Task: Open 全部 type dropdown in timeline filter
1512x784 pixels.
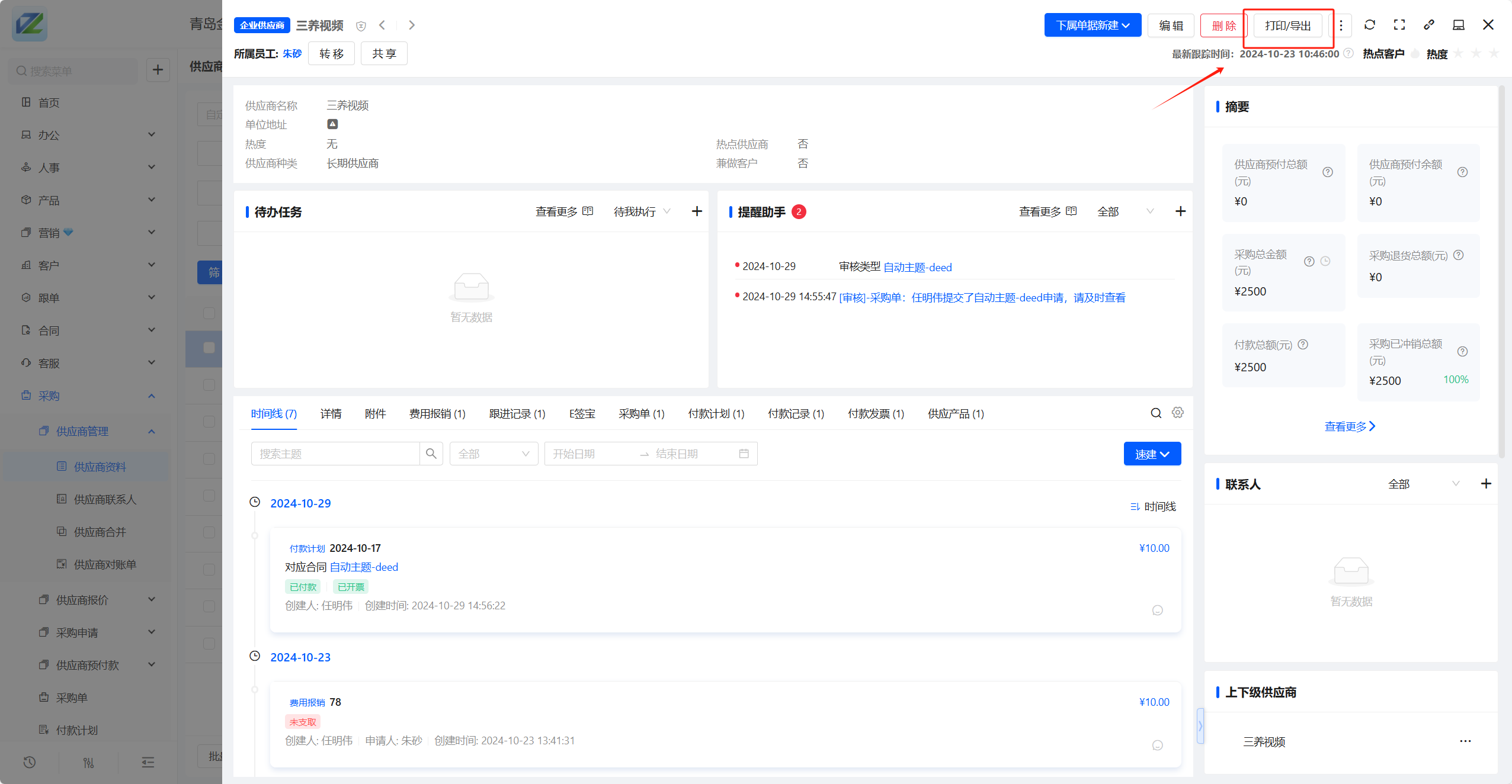Action: coord(494,454)
